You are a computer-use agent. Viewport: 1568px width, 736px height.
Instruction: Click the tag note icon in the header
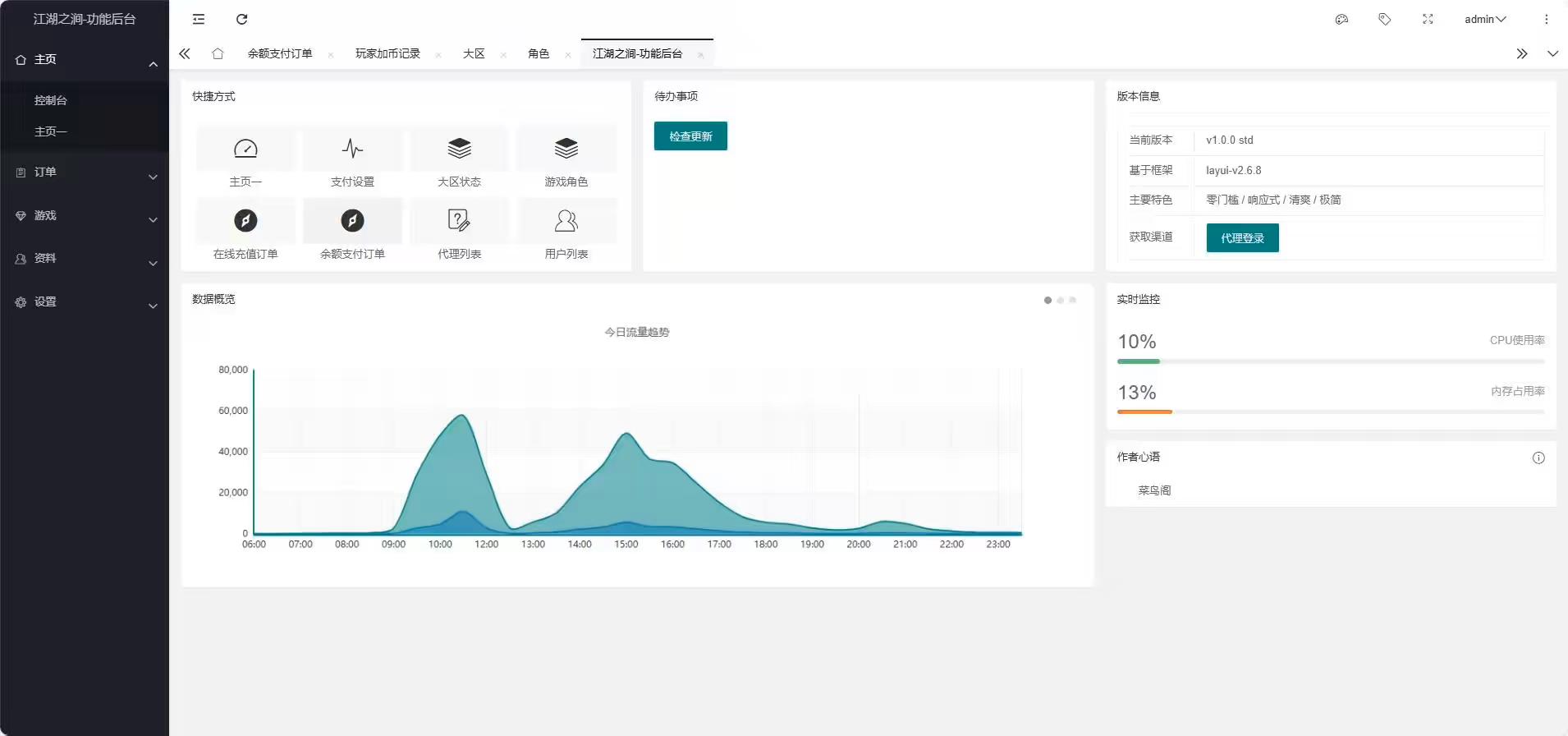tap(1384, 19)
